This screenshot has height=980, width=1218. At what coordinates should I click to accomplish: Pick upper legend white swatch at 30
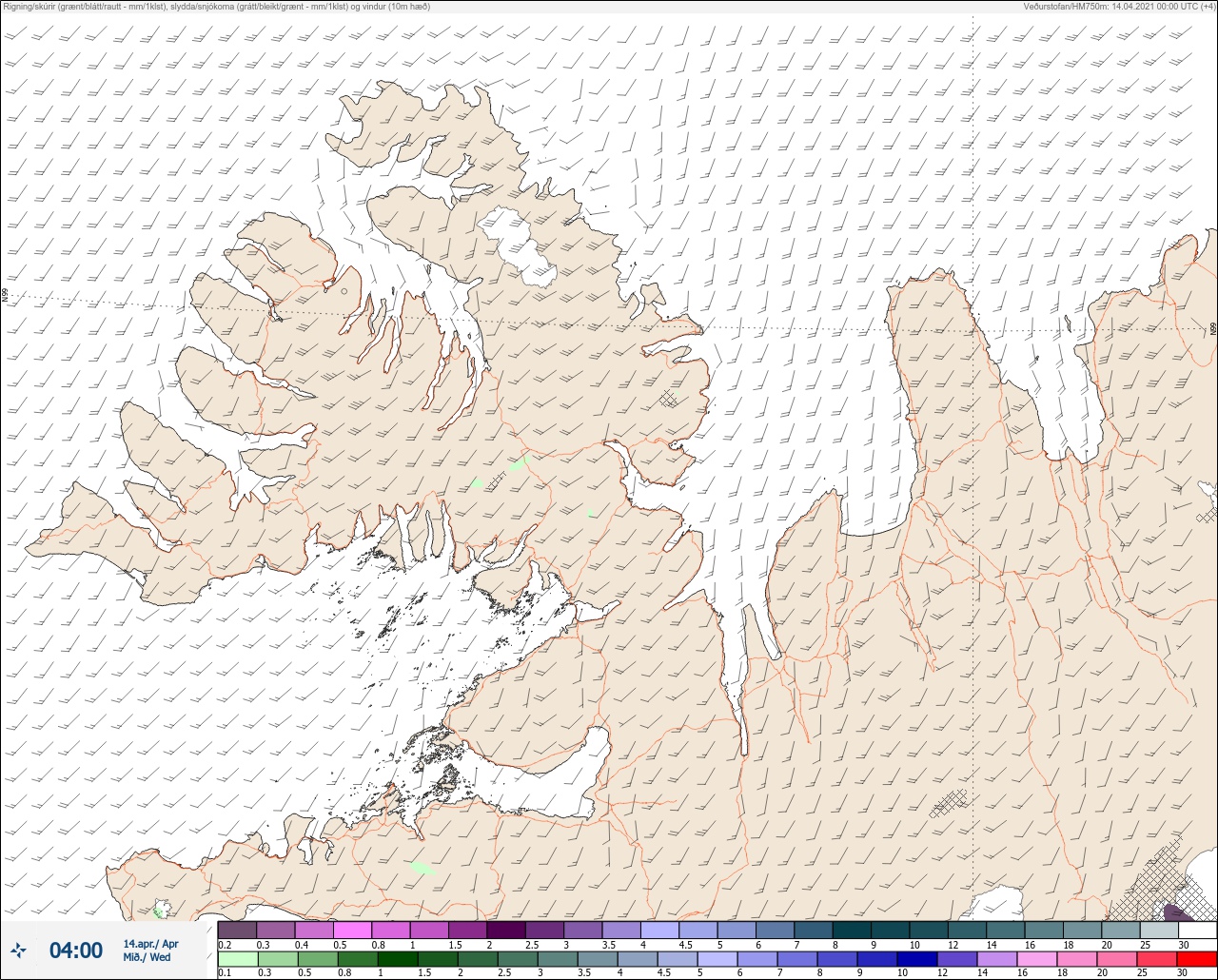tap(1197, 930)
